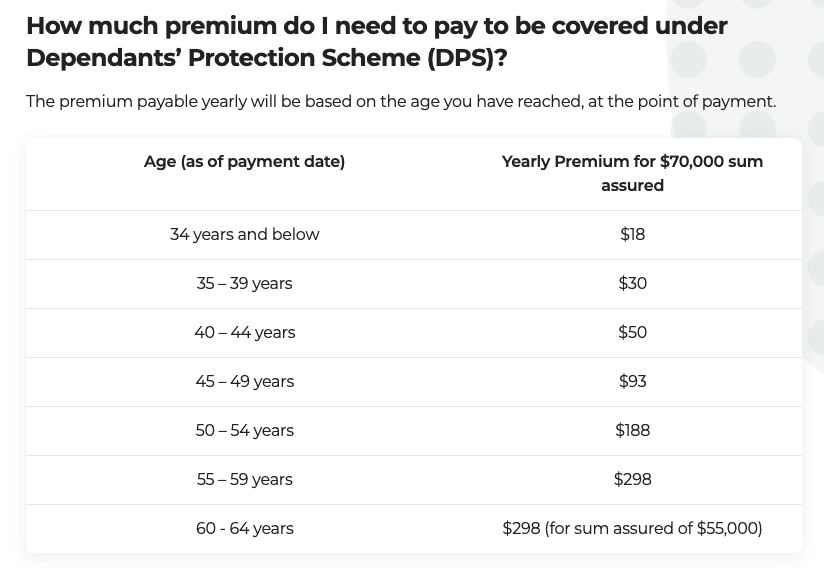Image resolution: width=824 pixels, height=573 pixels.
Task: Select the '60 - 64 years' age cell
Action: click(x=244, y=528)
